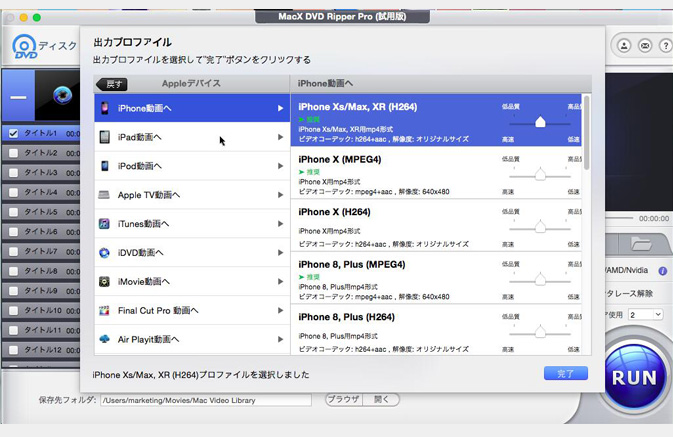Check the タイトル7 checkbox

coord(13,252)
